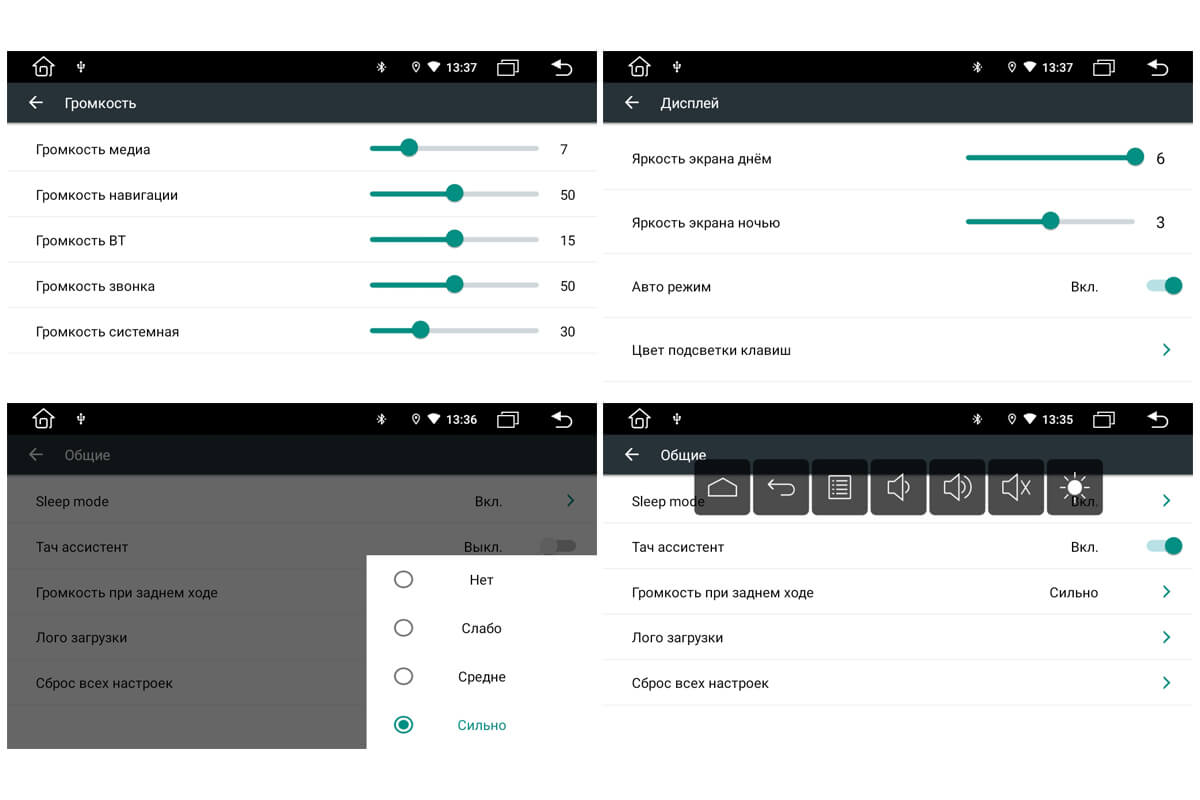Click the Громкость медиа slider handle
Viewport: 1200px width, 800px height.
click(x=408, y=149)
